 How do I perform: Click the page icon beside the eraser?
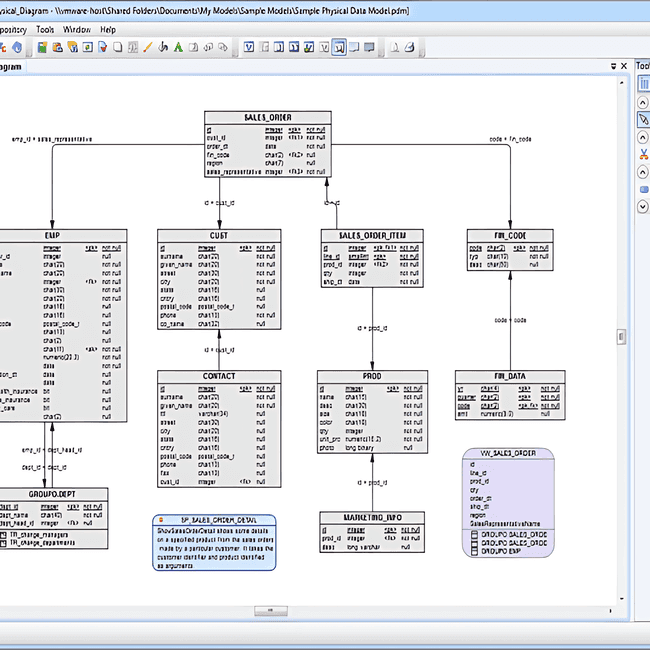[395, 47]
